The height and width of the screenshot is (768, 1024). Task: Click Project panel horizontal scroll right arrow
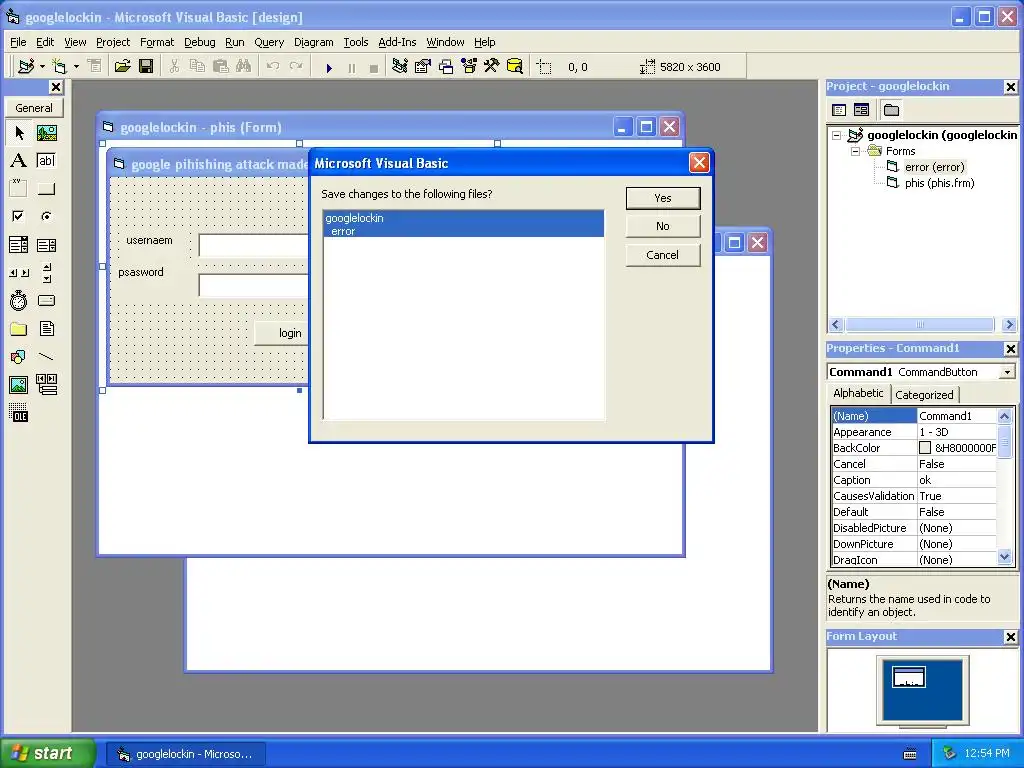1009,325
